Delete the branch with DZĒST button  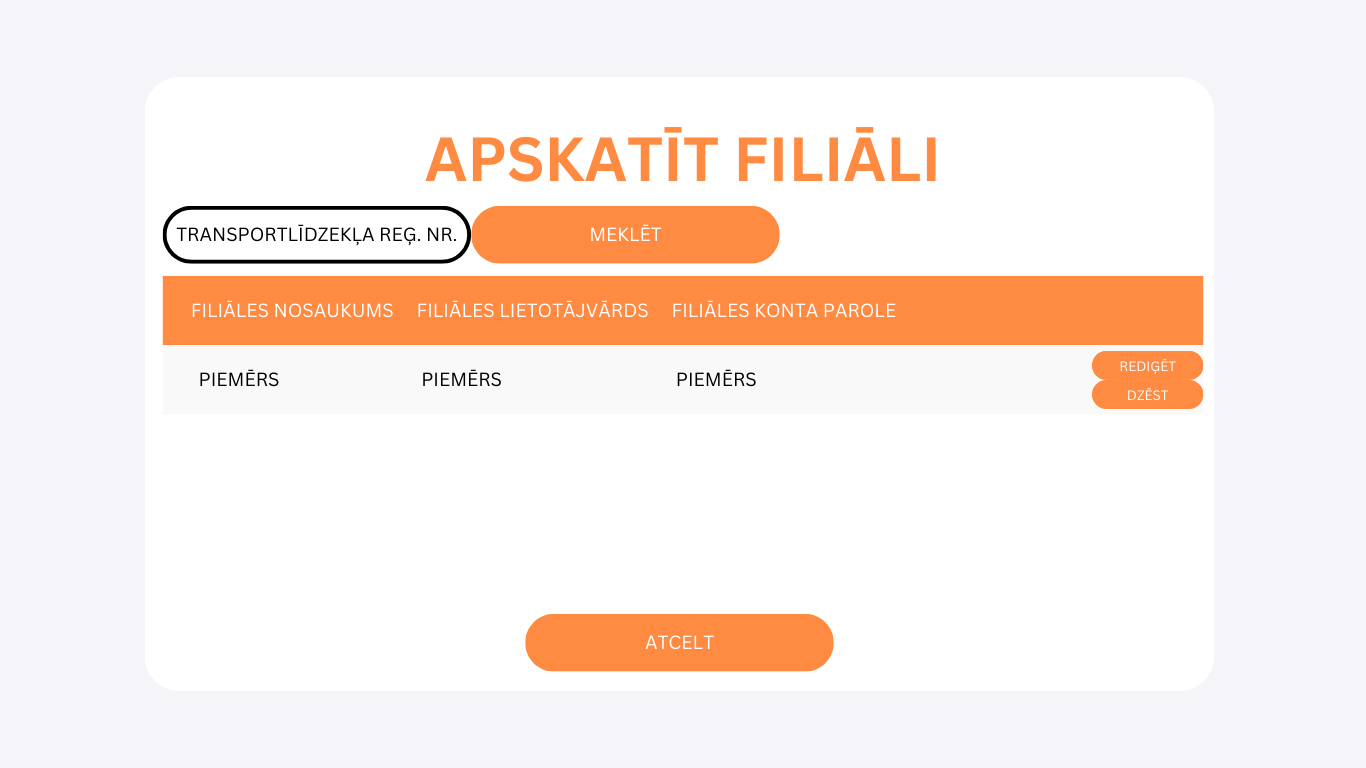(x=1147, y=395)
